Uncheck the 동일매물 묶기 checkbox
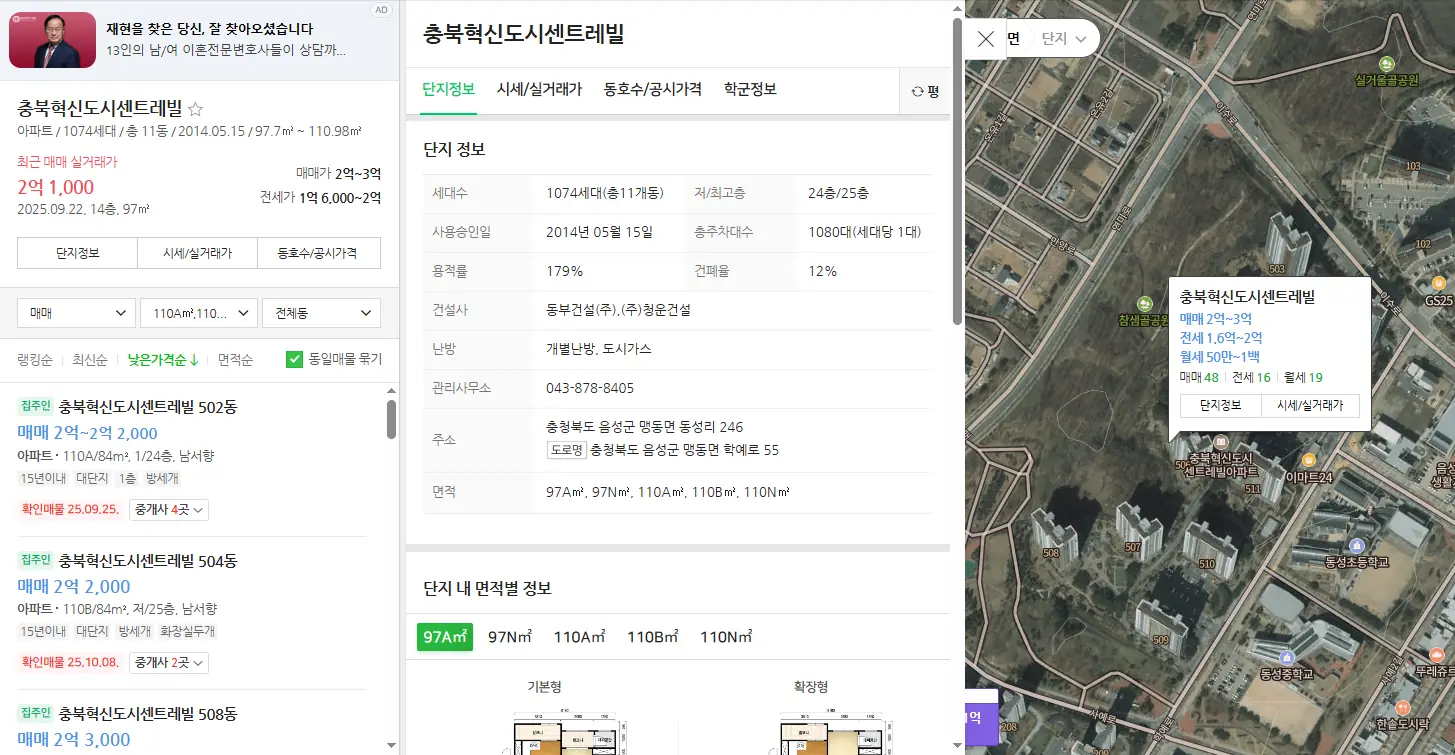Viewport: 1455px width, 755px height. pos(294,359)
